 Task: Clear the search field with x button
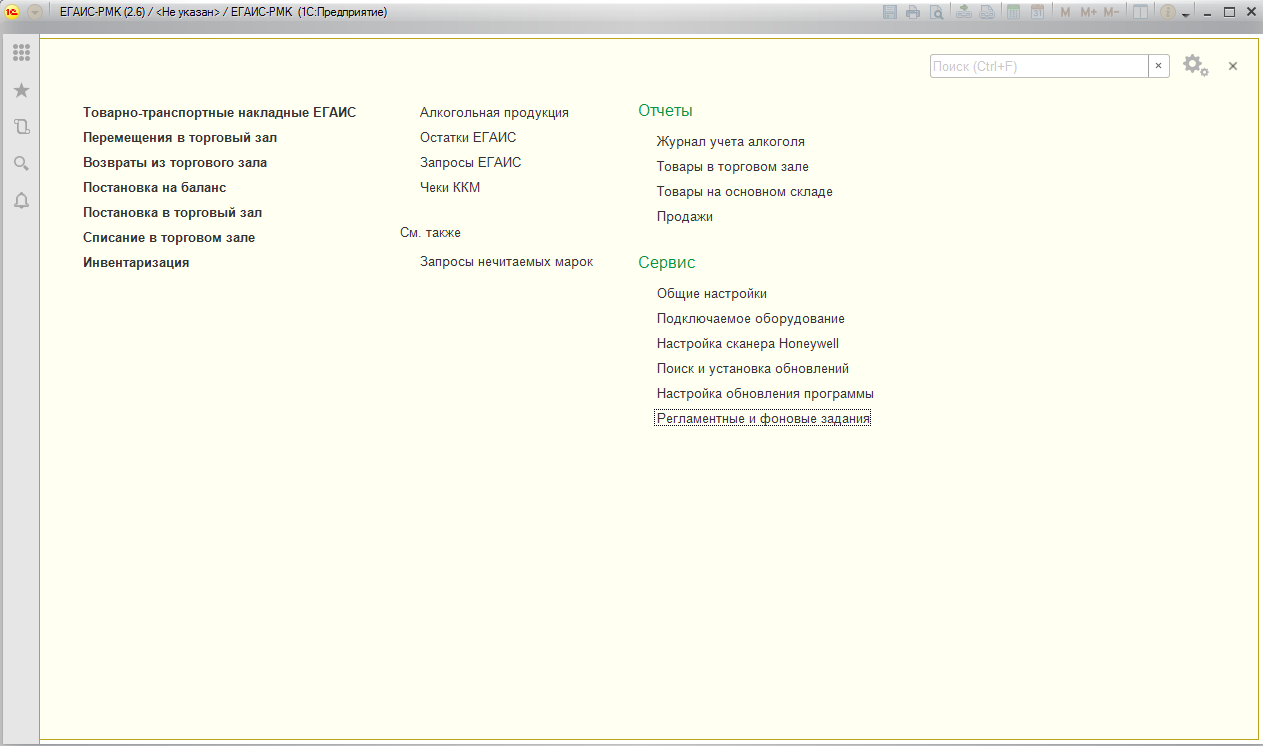1159,66
